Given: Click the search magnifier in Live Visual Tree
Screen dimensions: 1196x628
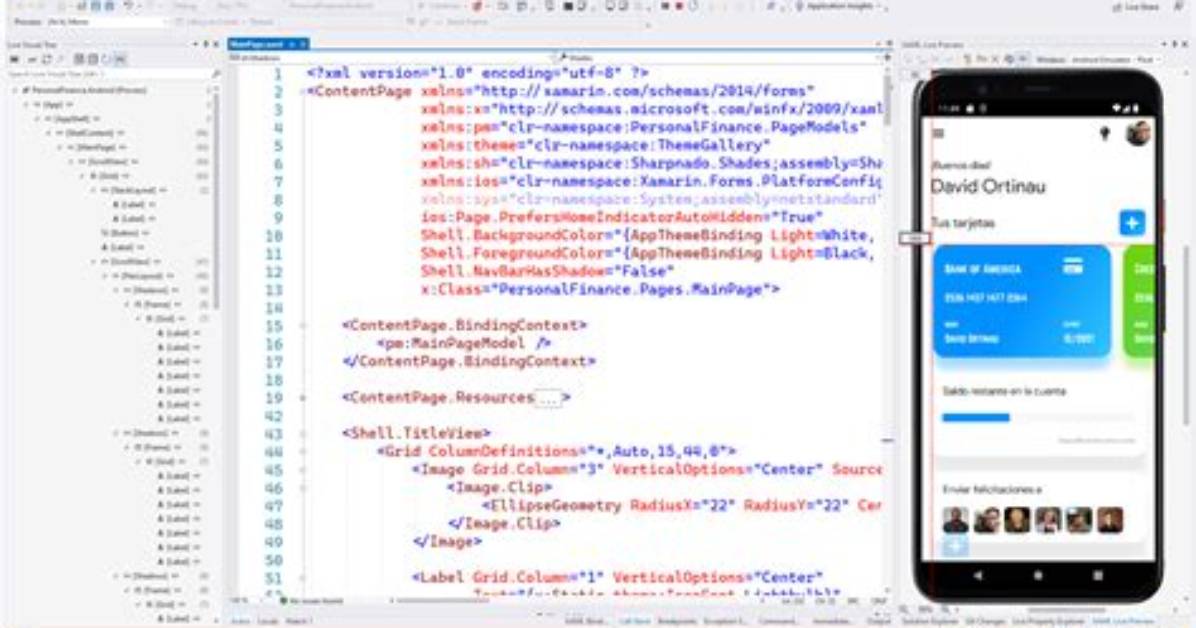Looking at the screenshot, I should 216,74.
